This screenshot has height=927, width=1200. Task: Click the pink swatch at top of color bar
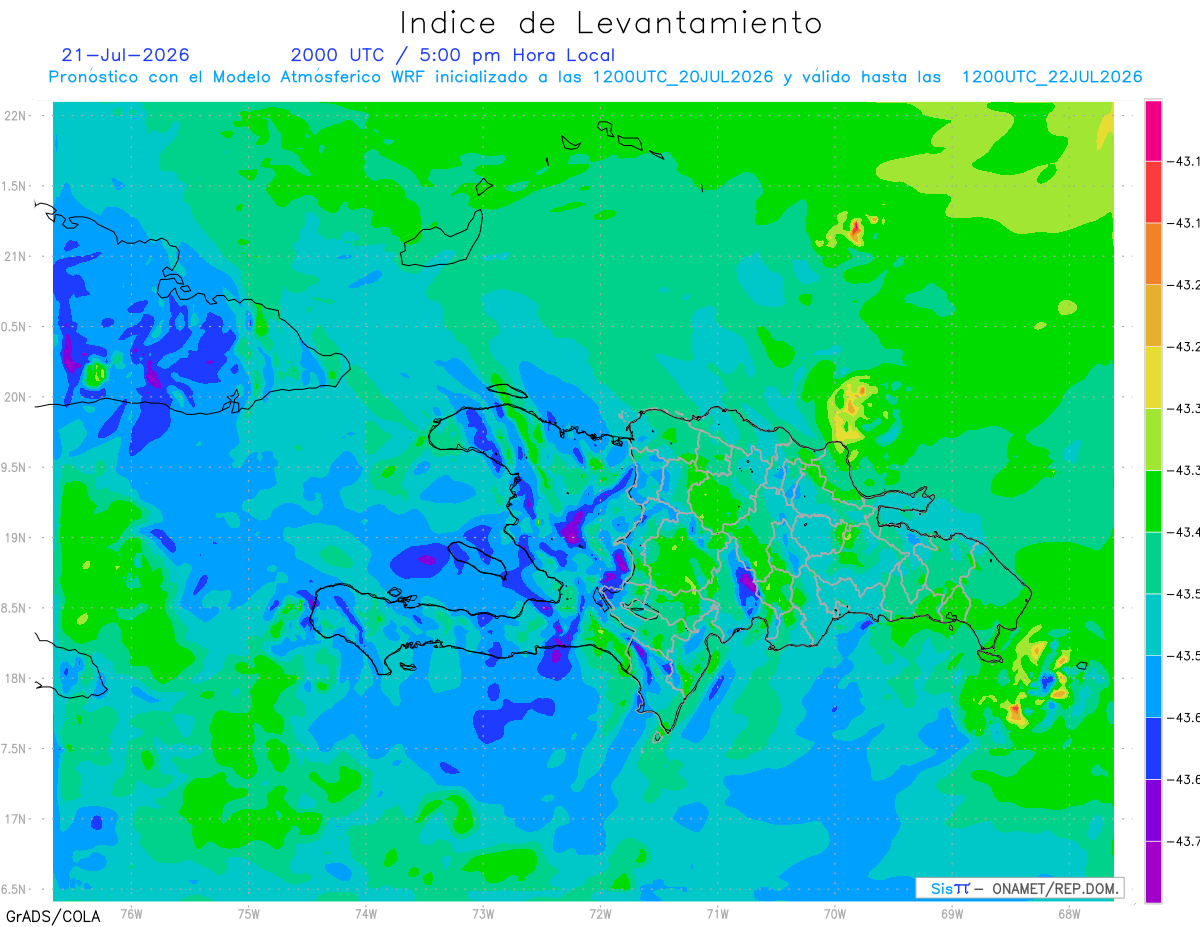click(1153, 130)
